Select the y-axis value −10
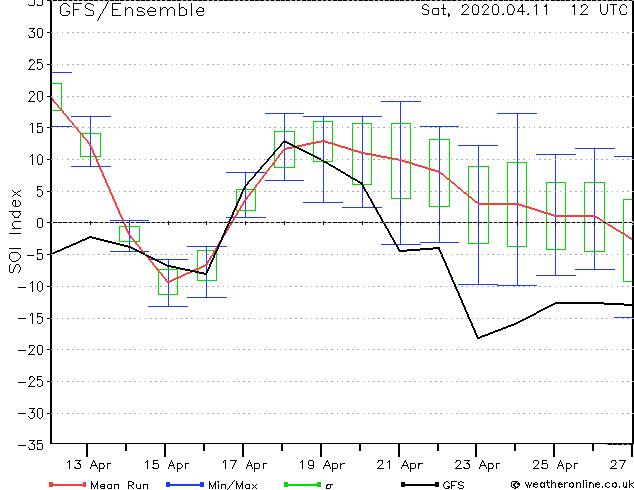This screenshot has width=634, height=490. [x=31, y=287]
